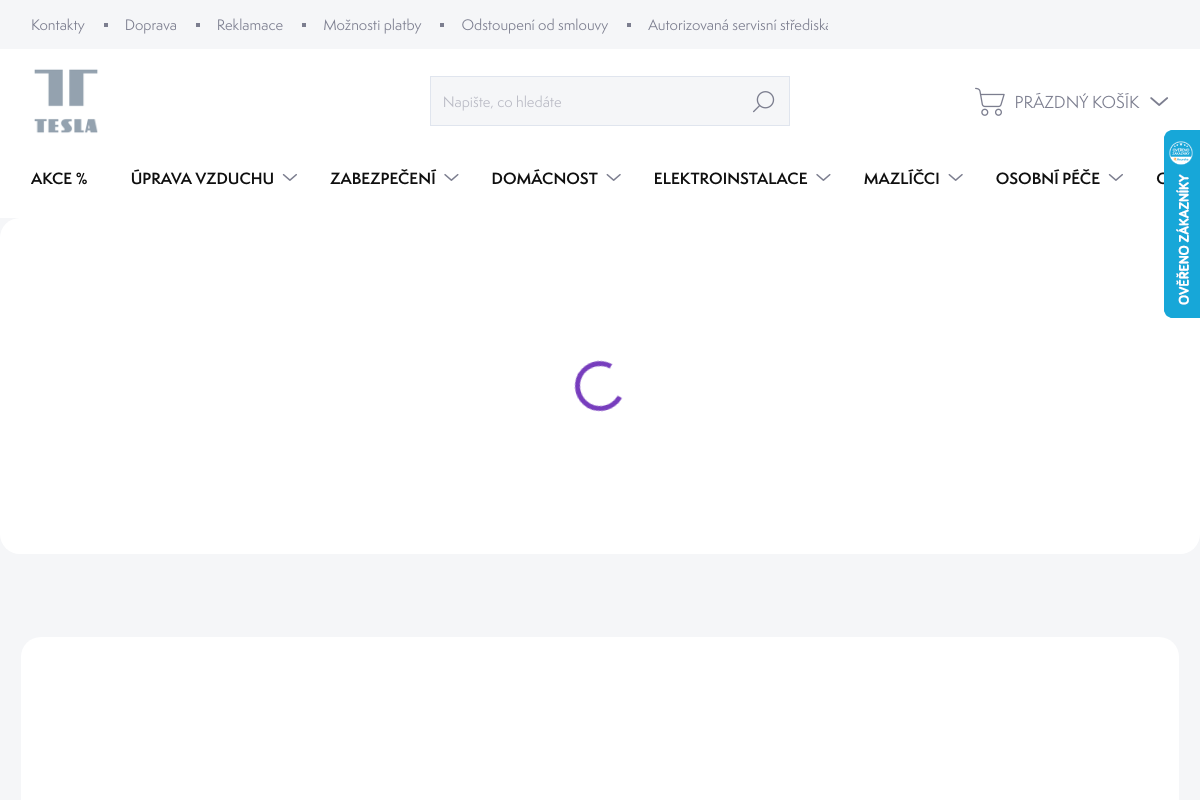Expand the Osobní péče menu chevron

[1116, 178]
